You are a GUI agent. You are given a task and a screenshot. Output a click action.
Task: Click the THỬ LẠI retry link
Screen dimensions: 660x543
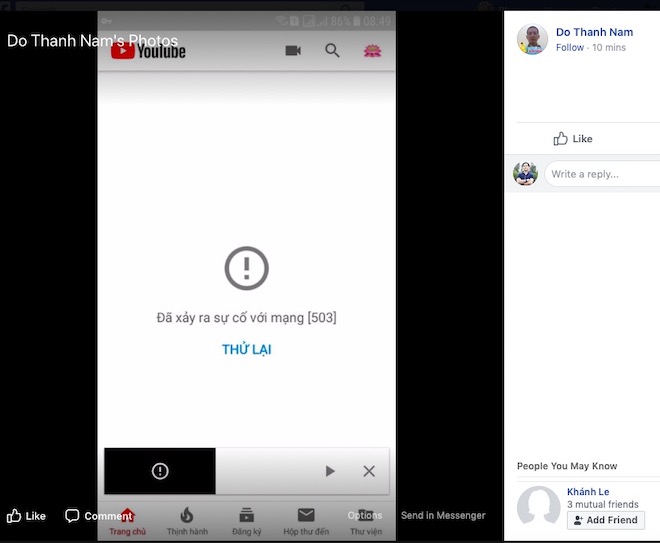pos(247,349)
